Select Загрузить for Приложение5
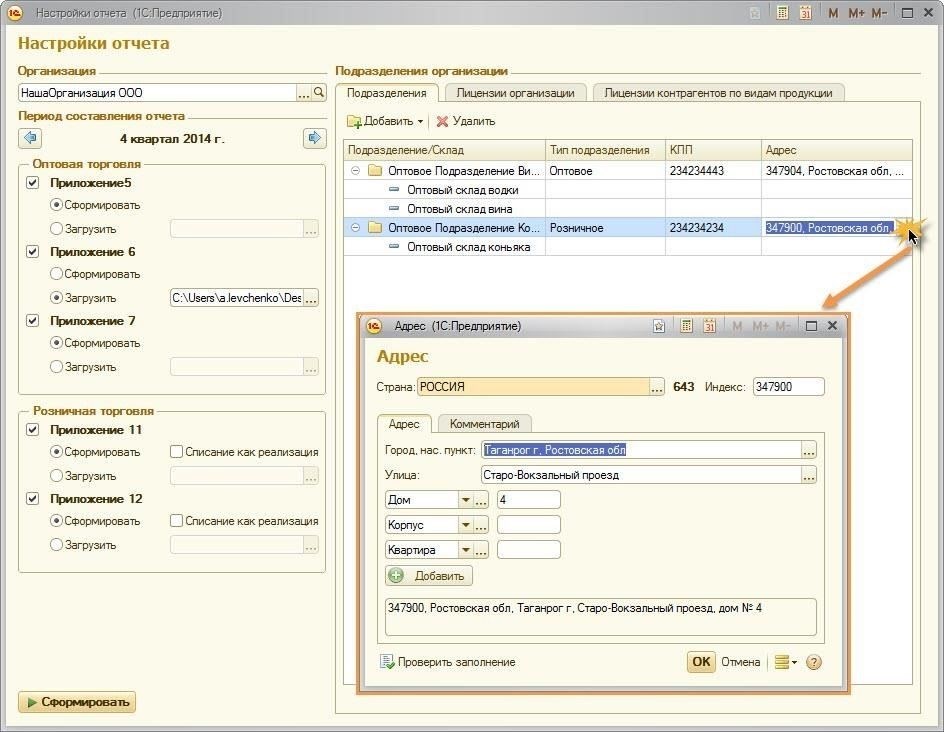Screen dimensions: 944x732 [56, 229]
